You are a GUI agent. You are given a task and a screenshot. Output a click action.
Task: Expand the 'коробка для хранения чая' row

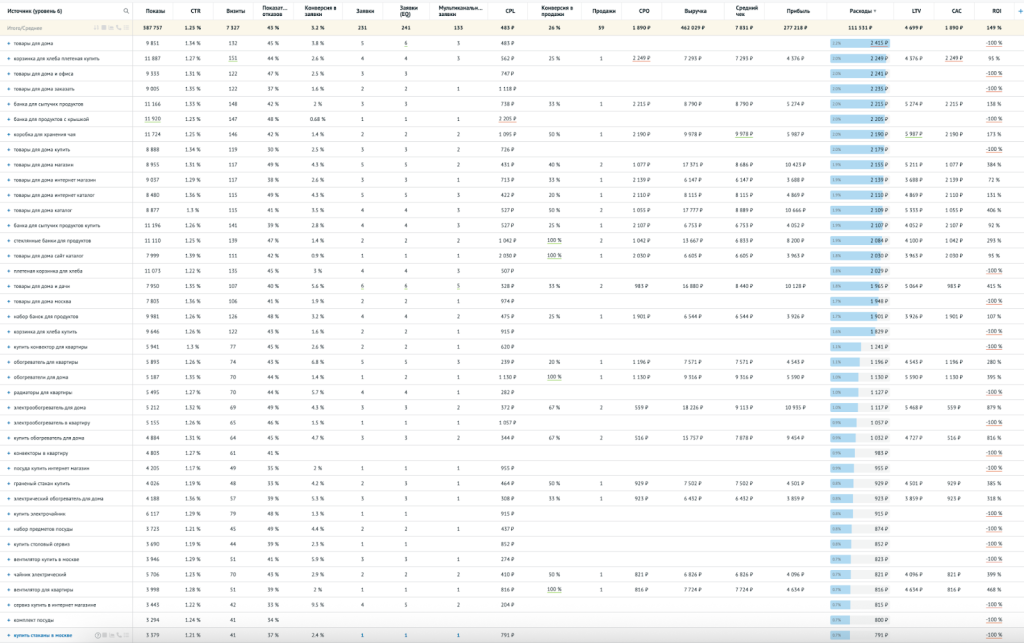[x=8, y=134]
